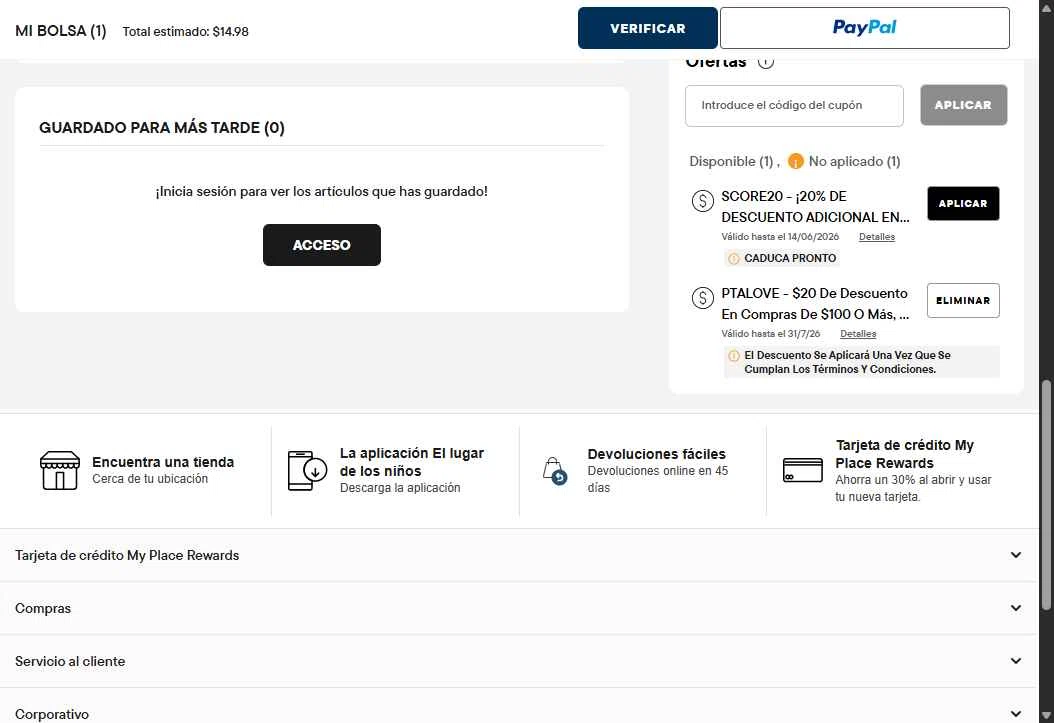1054x723 pixels.
Task: Open Detalles link for SCORE20 offer
Action: click(x=877, y=237)
